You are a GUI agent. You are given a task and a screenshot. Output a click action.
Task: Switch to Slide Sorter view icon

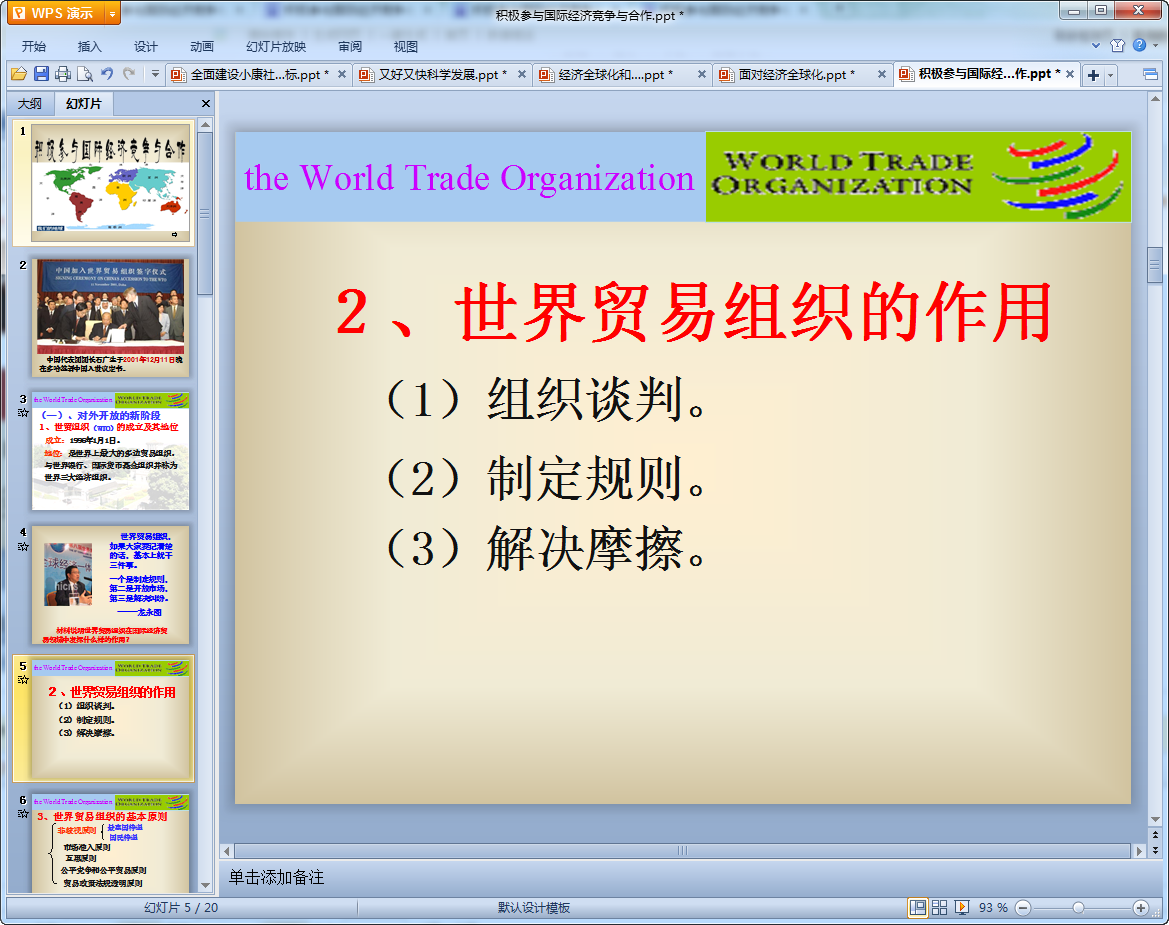tap(939, 907)
